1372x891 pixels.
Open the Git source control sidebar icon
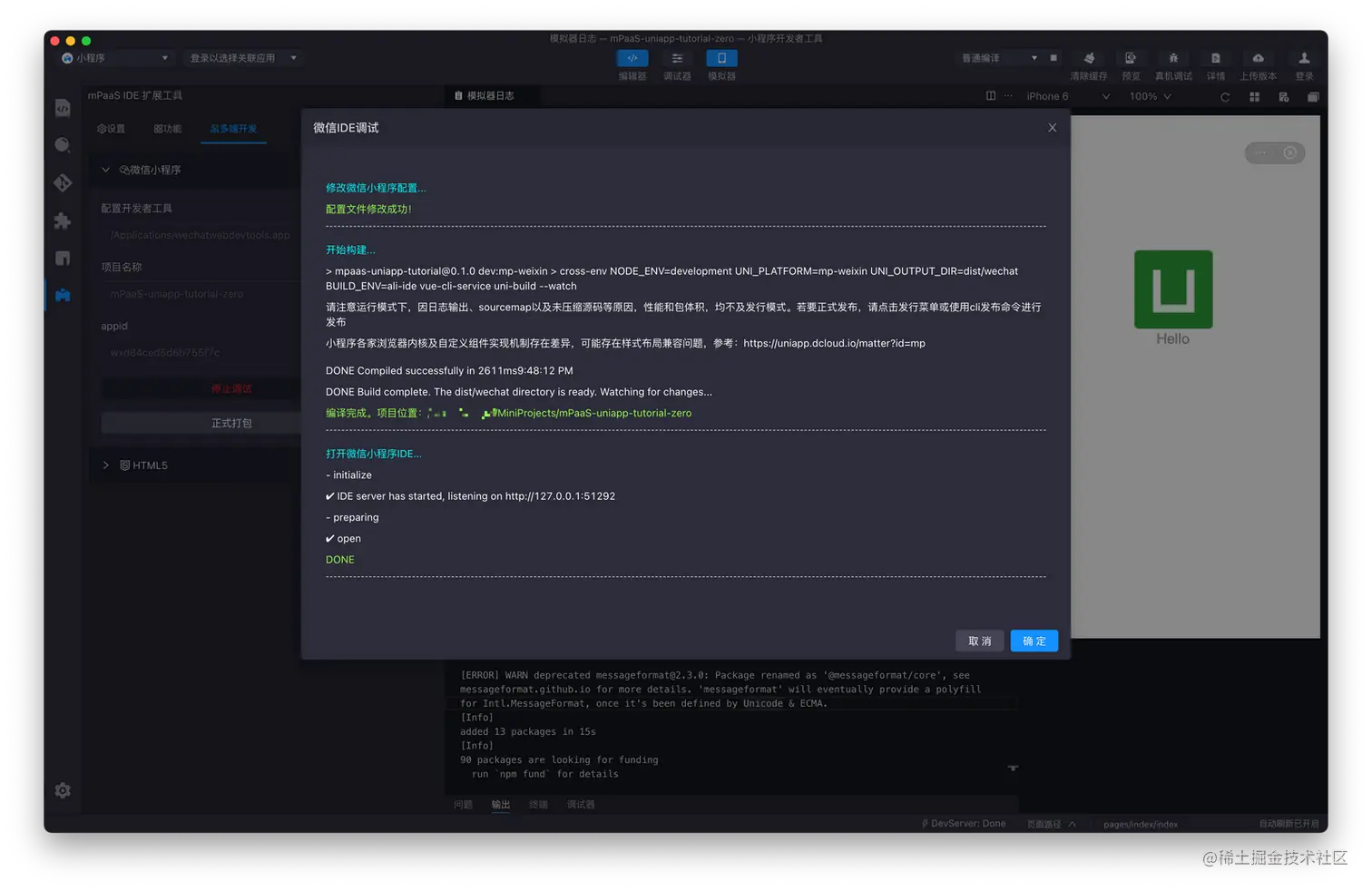[63, 183]
